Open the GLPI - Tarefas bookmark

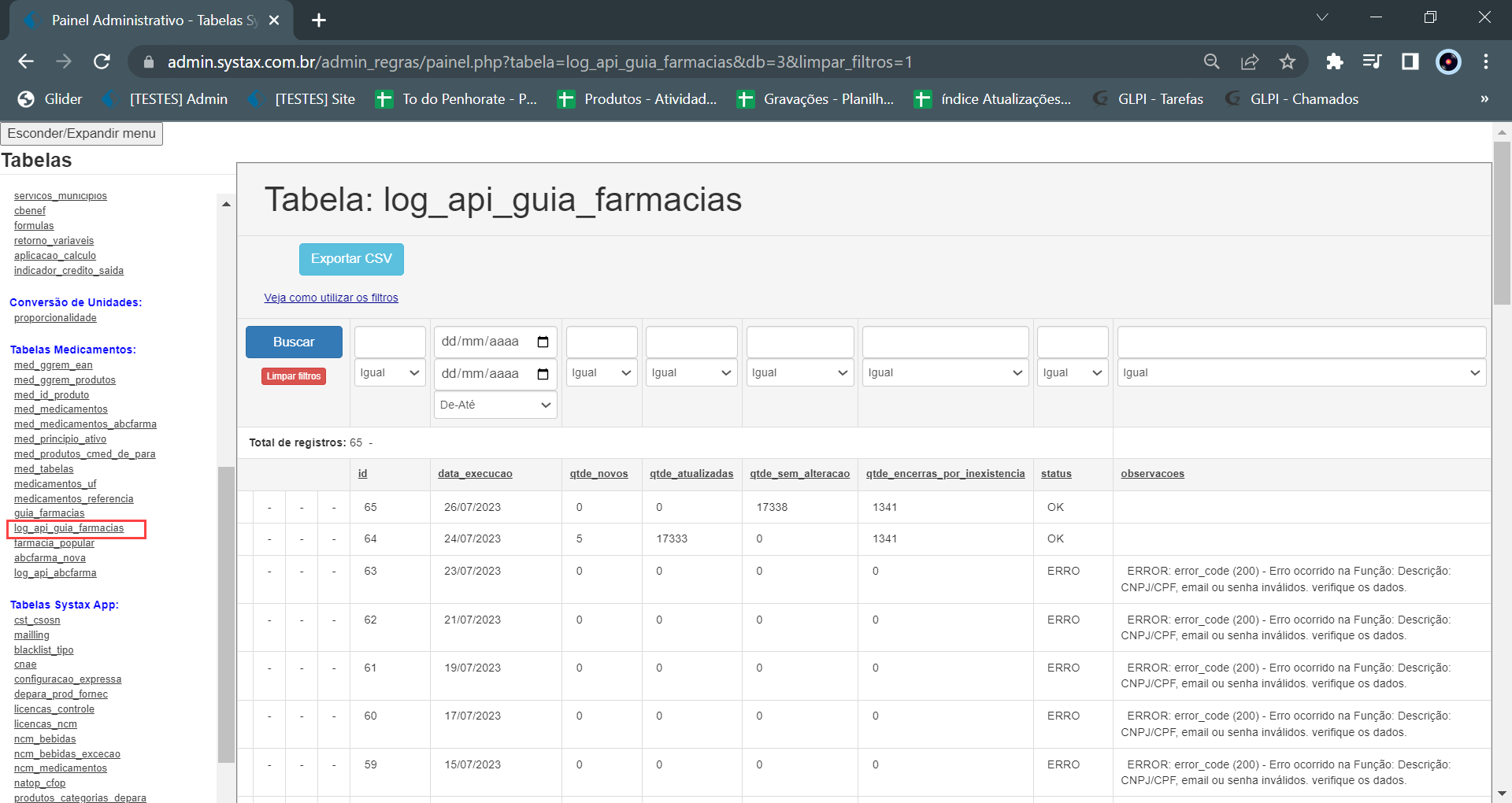pos(1148,99)
